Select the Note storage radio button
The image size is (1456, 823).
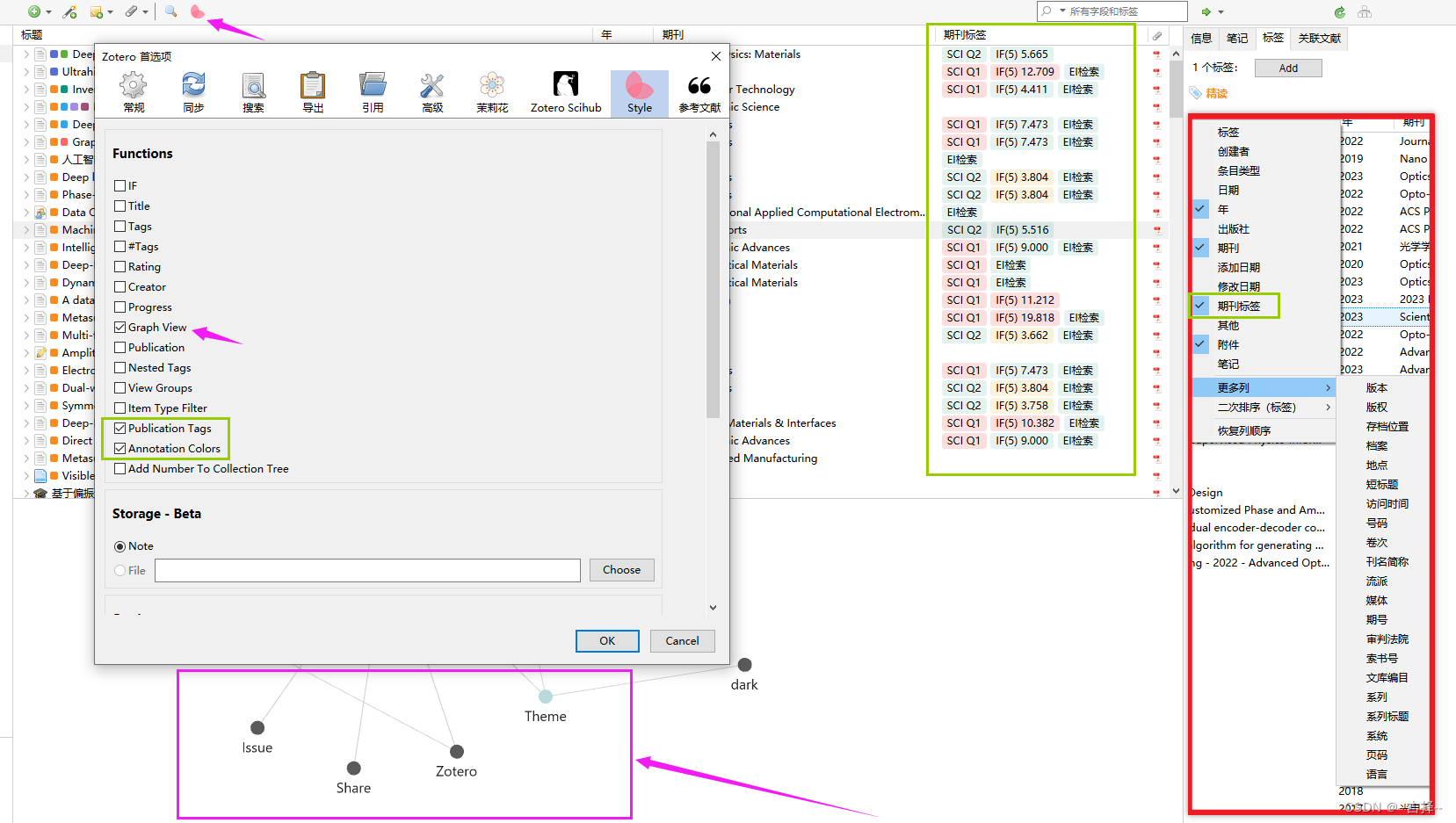click(120, 545)
